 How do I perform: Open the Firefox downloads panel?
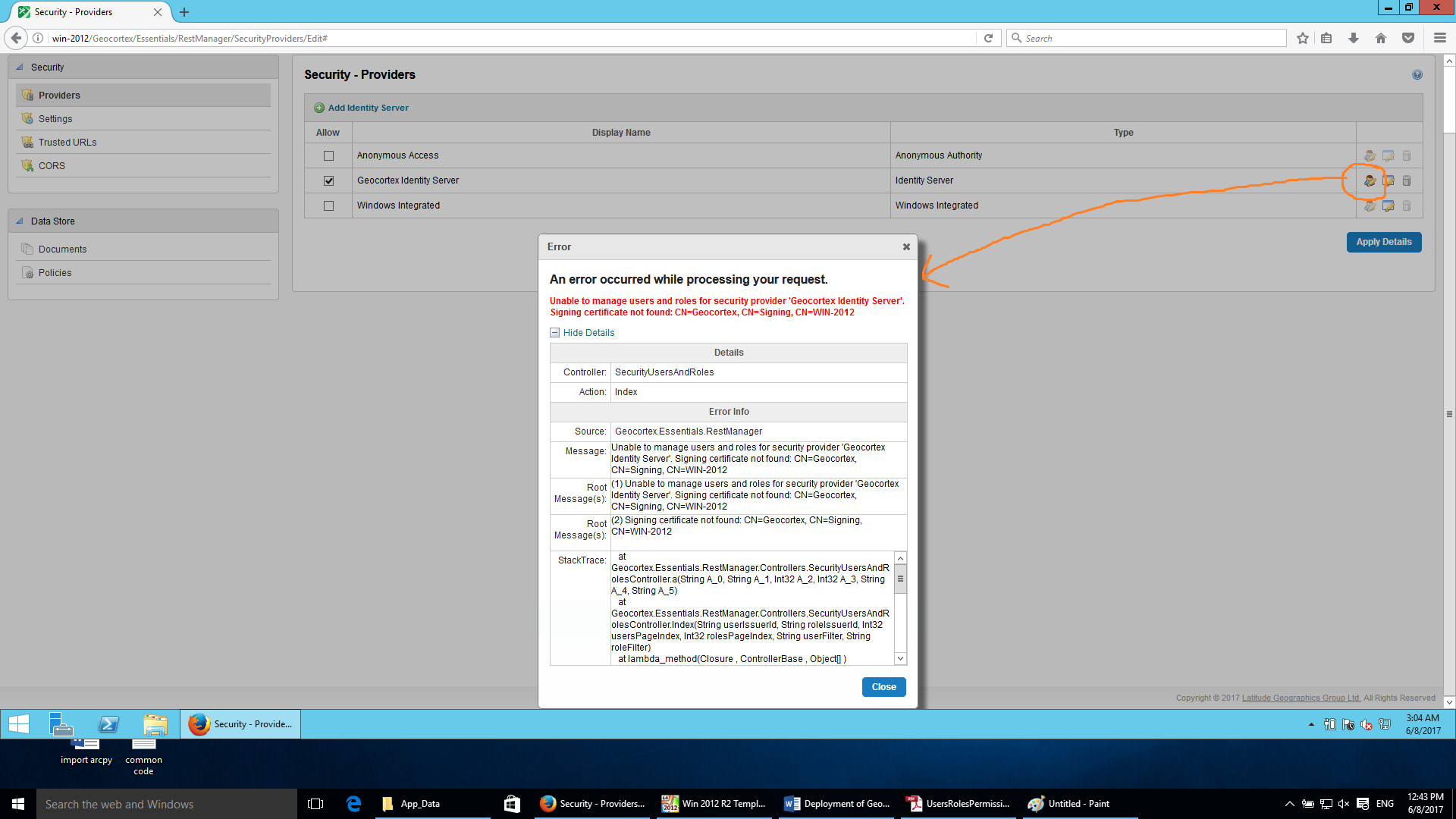pos(1354,38)
